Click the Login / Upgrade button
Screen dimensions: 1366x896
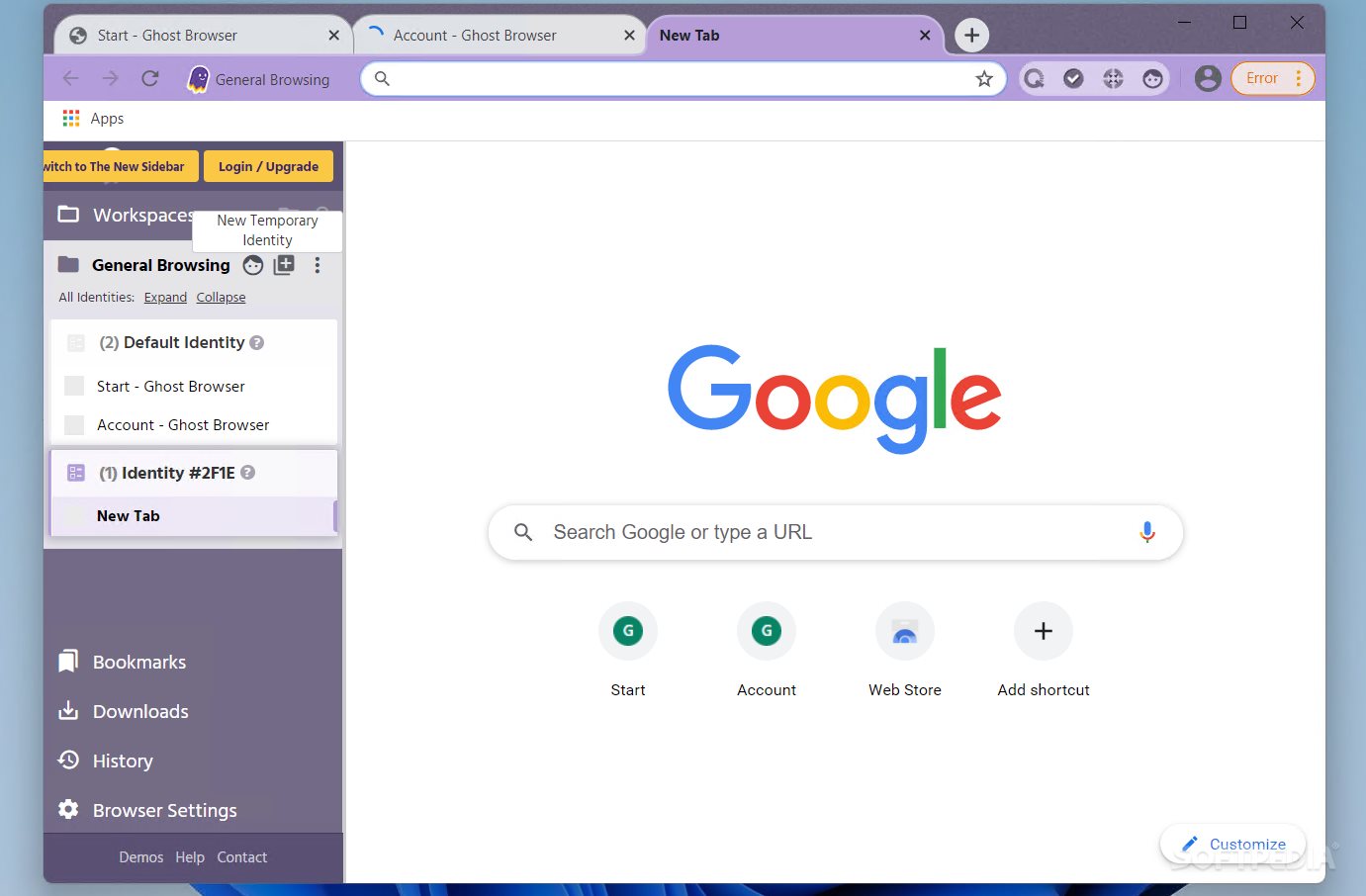(x=268, y=166)
